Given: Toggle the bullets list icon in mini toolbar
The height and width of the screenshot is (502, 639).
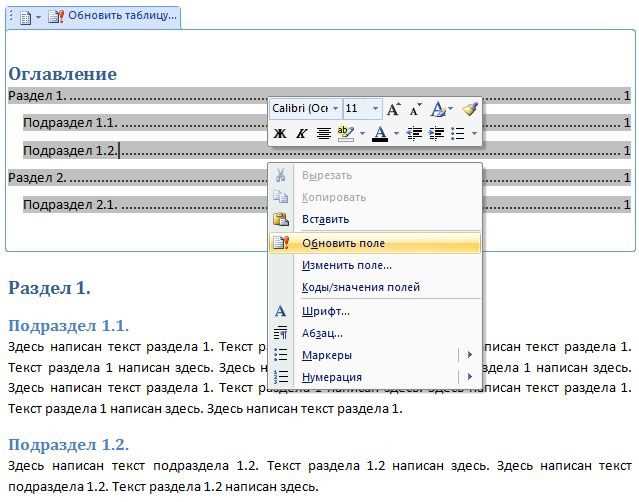Looking at the screenshot, I should coord(458,133).
